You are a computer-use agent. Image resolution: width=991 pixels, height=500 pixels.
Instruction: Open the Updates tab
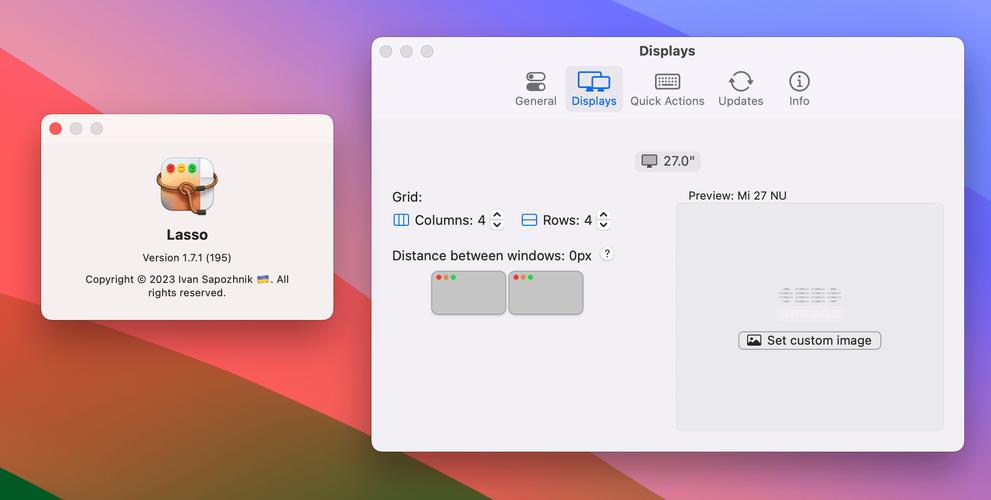click(740, 89)
